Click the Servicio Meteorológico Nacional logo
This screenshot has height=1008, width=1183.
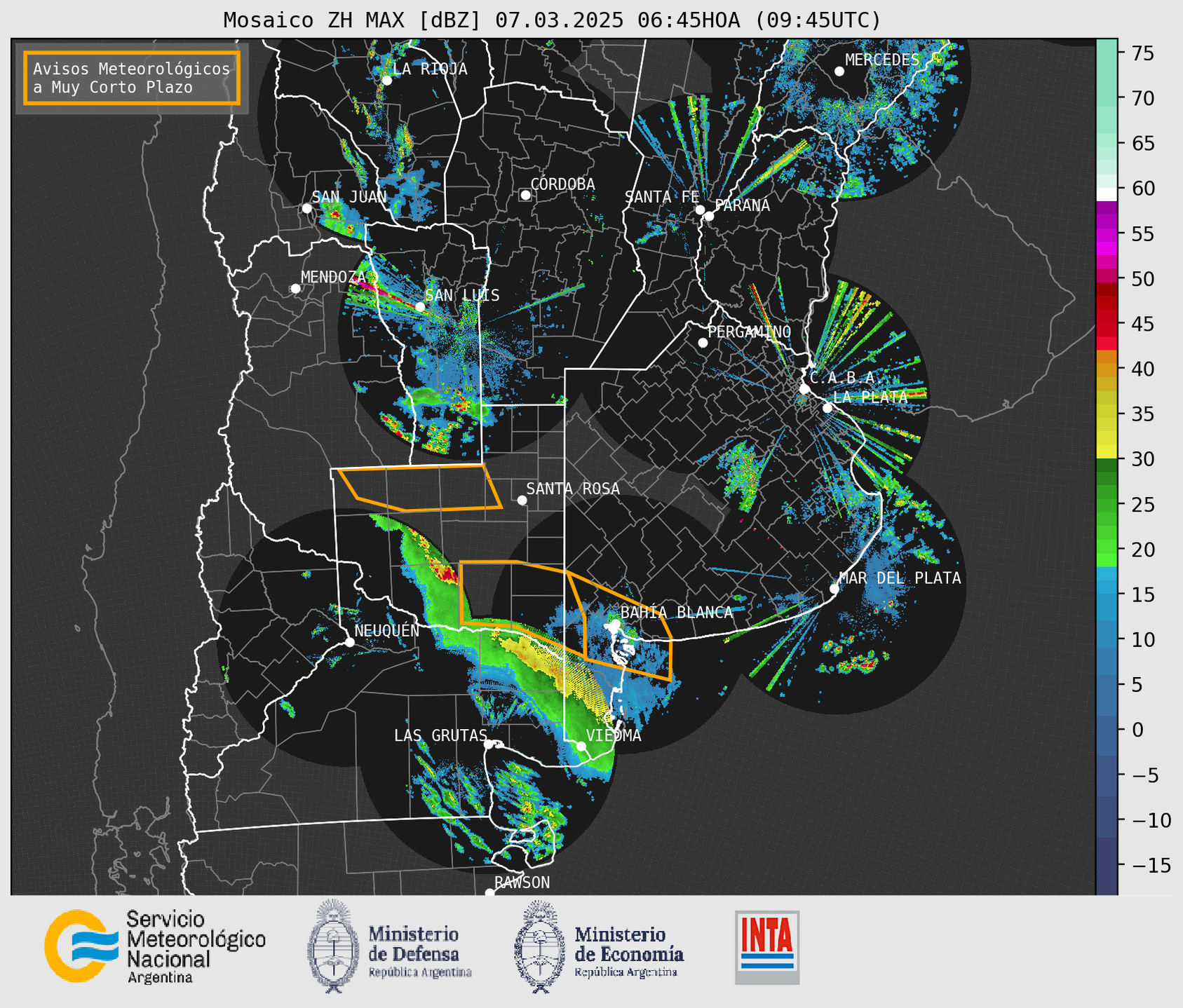point(155,946)
